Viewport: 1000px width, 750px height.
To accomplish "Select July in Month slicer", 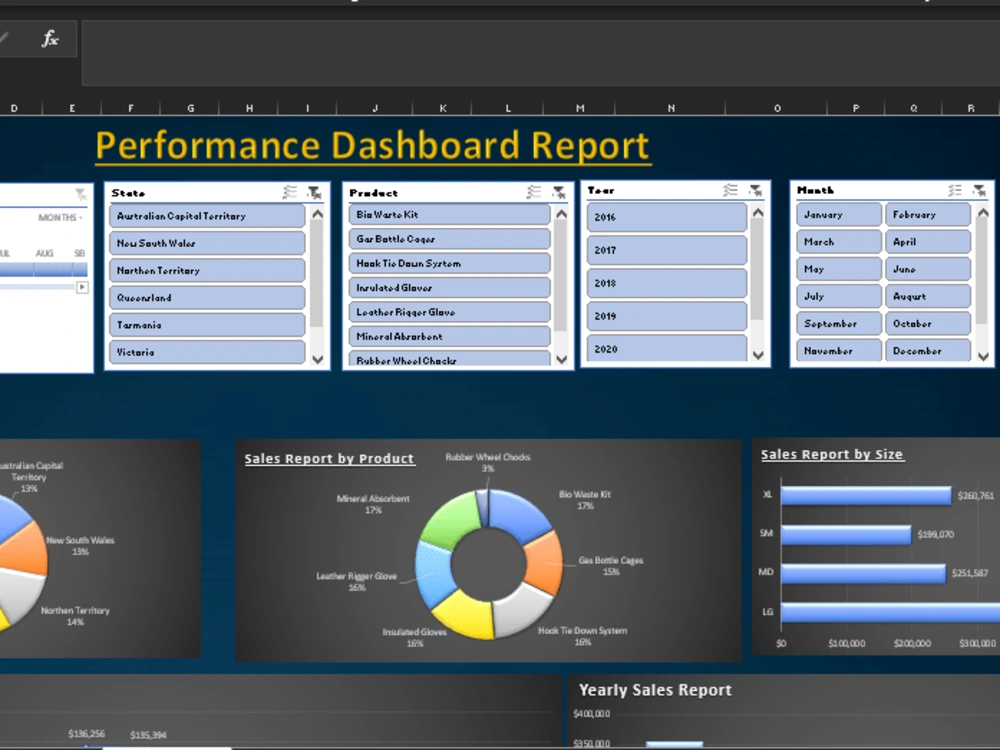I will pyautogui.click(x=839, y=296).
